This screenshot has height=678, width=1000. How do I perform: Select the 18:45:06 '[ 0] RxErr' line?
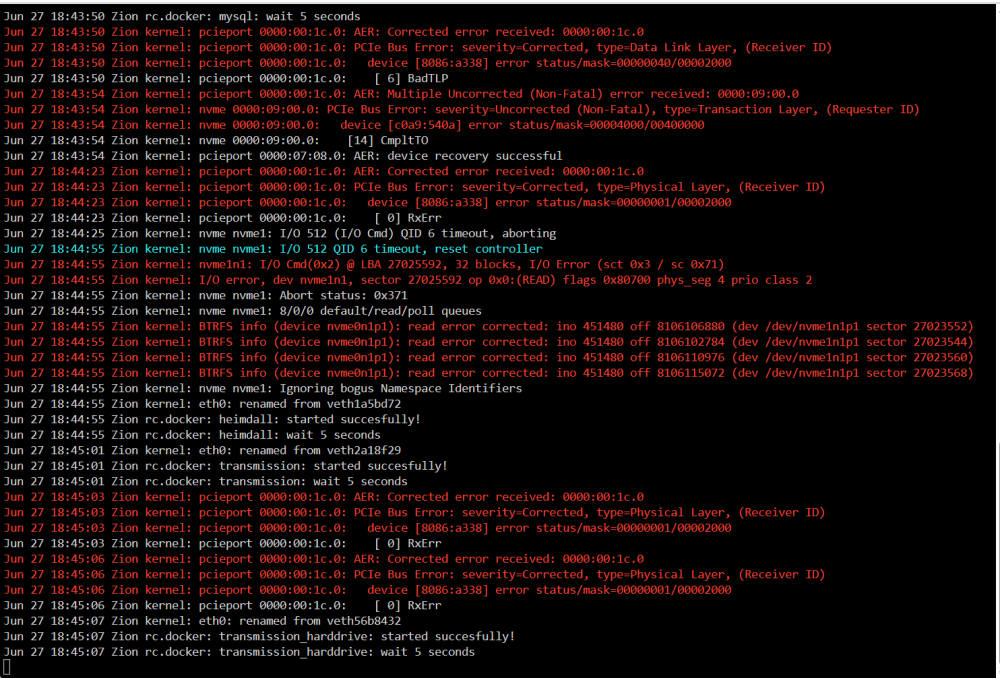coord(223,605)
